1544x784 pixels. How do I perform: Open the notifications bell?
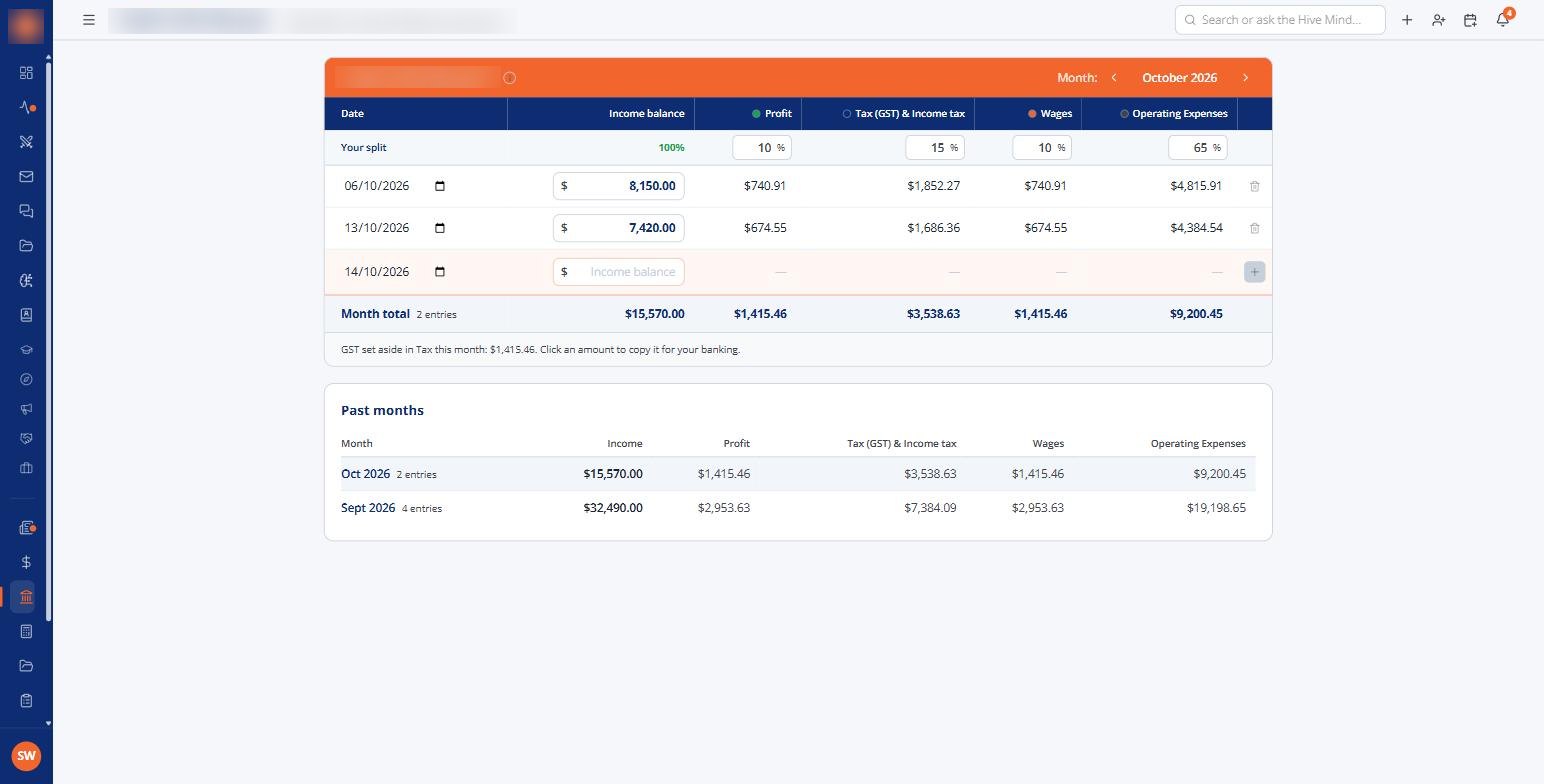pos(1503,19)
